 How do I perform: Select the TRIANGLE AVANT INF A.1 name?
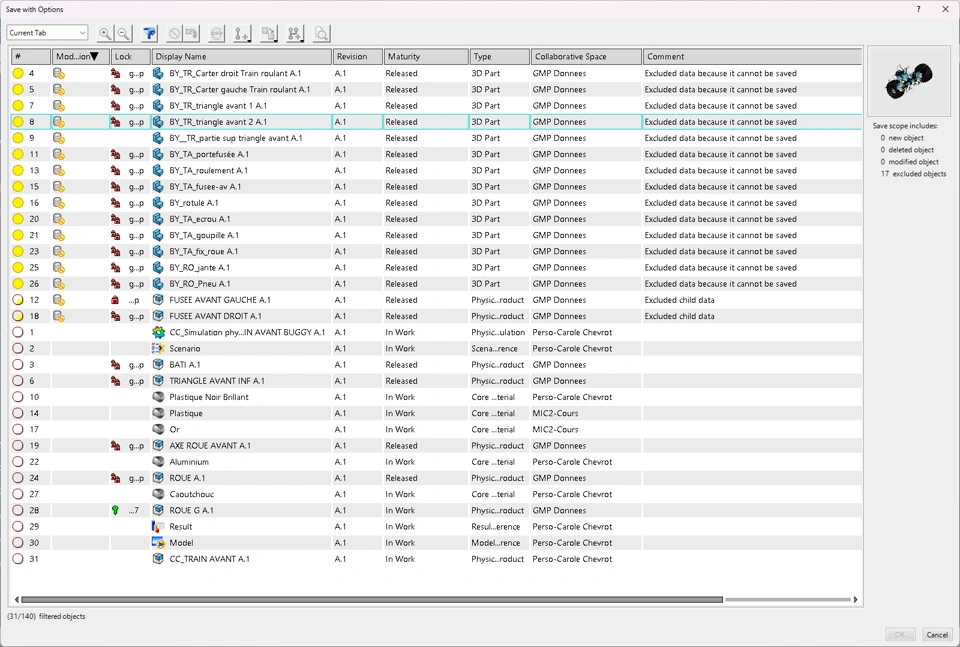(217, 381)
